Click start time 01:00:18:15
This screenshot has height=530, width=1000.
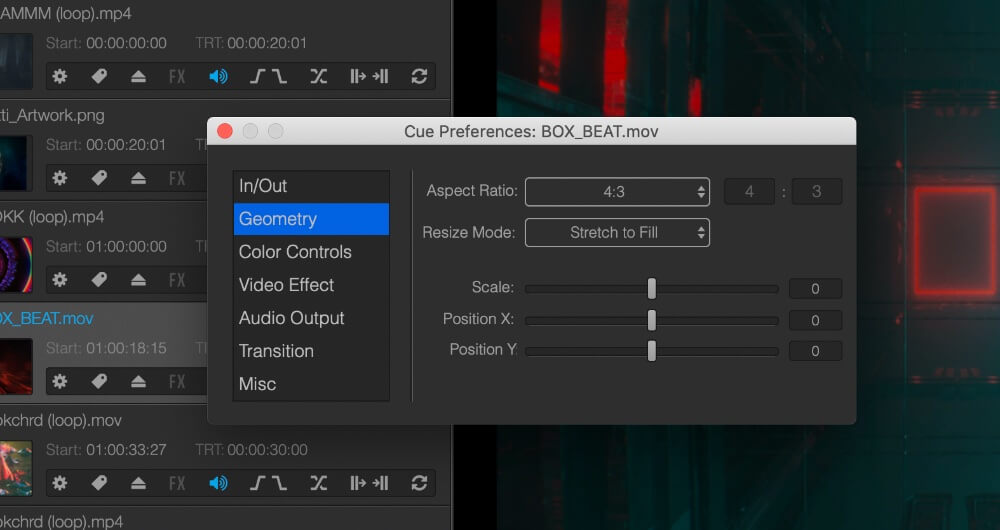(x=126, y=348)
